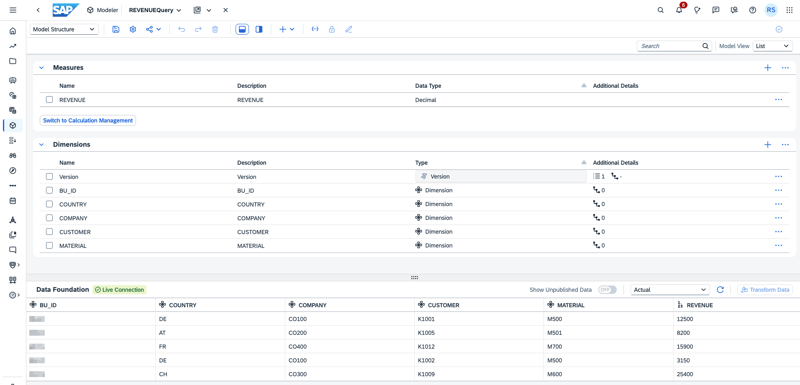The height and width of the screenshot is (385, 800).
Task: Open the Actual version dropdown
Action: [x=670, y=290]
